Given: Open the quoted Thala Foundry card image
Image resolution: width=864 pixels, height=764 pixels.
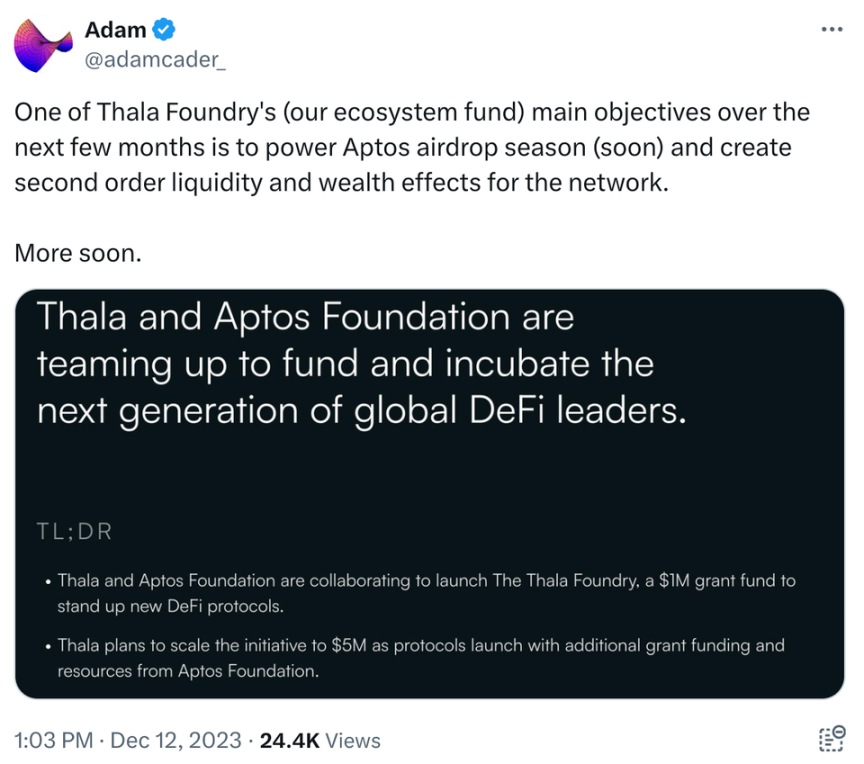Looking at the screenshot, I should (430, 494).
